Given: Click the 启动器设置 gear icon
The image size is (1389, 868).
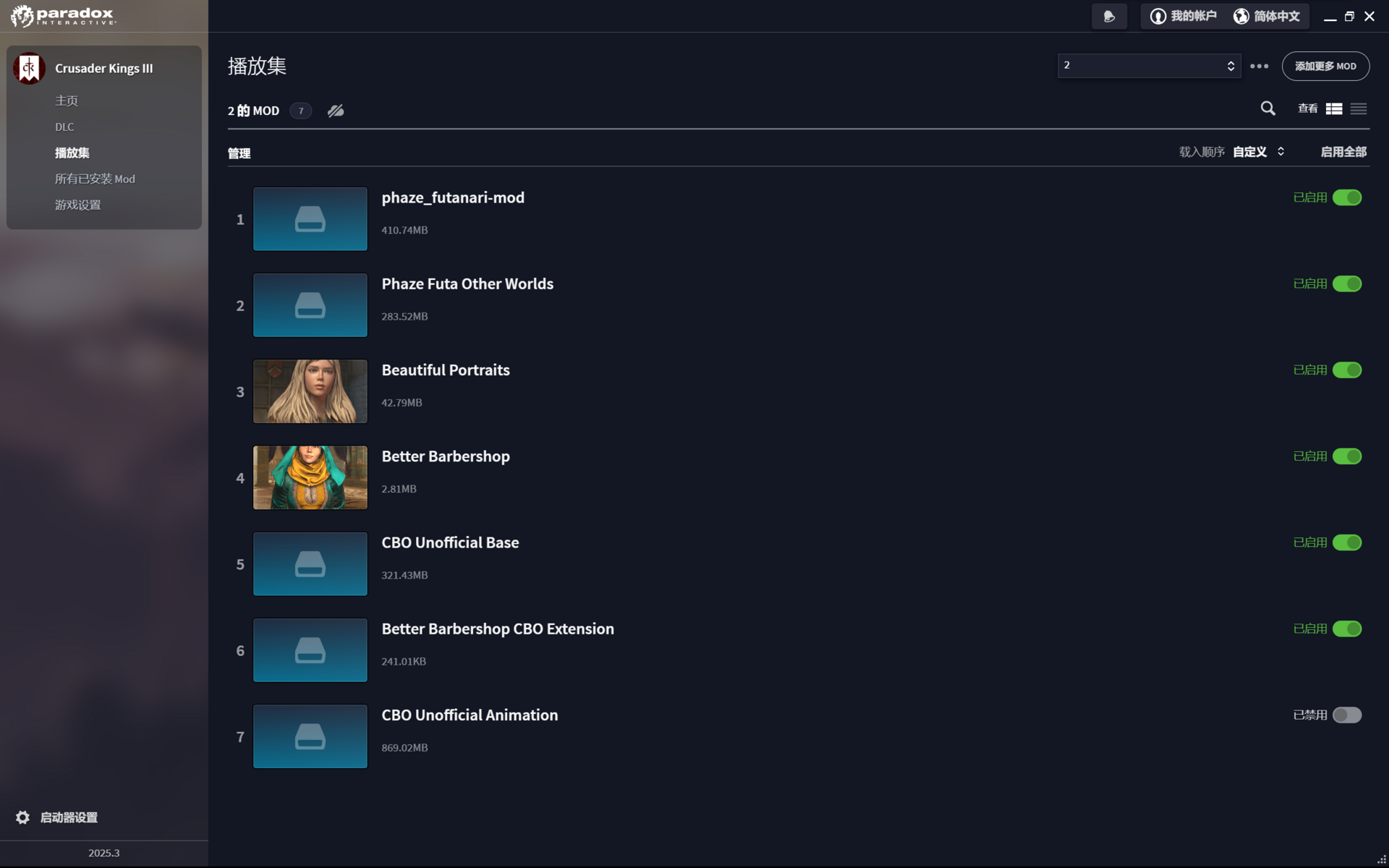Looking at the screenshot, I should tap(23, 817).
